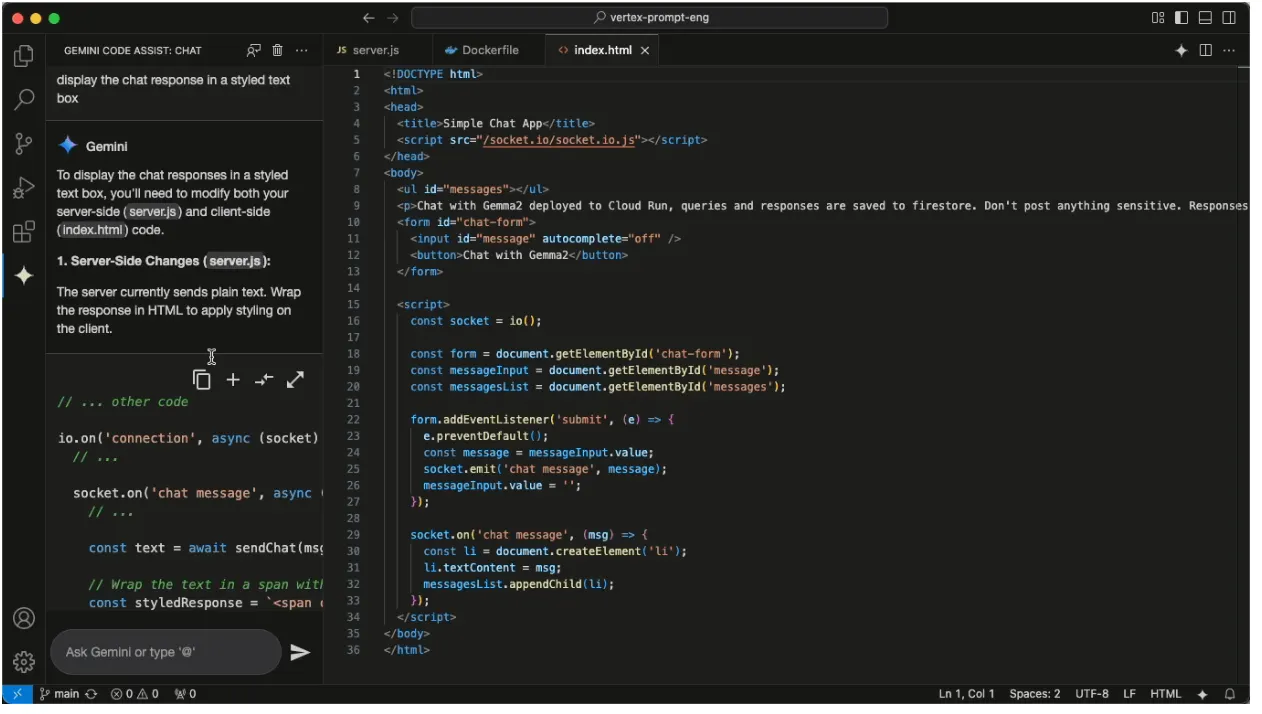Change the UTF-8 encoding

click(1092, 694)
